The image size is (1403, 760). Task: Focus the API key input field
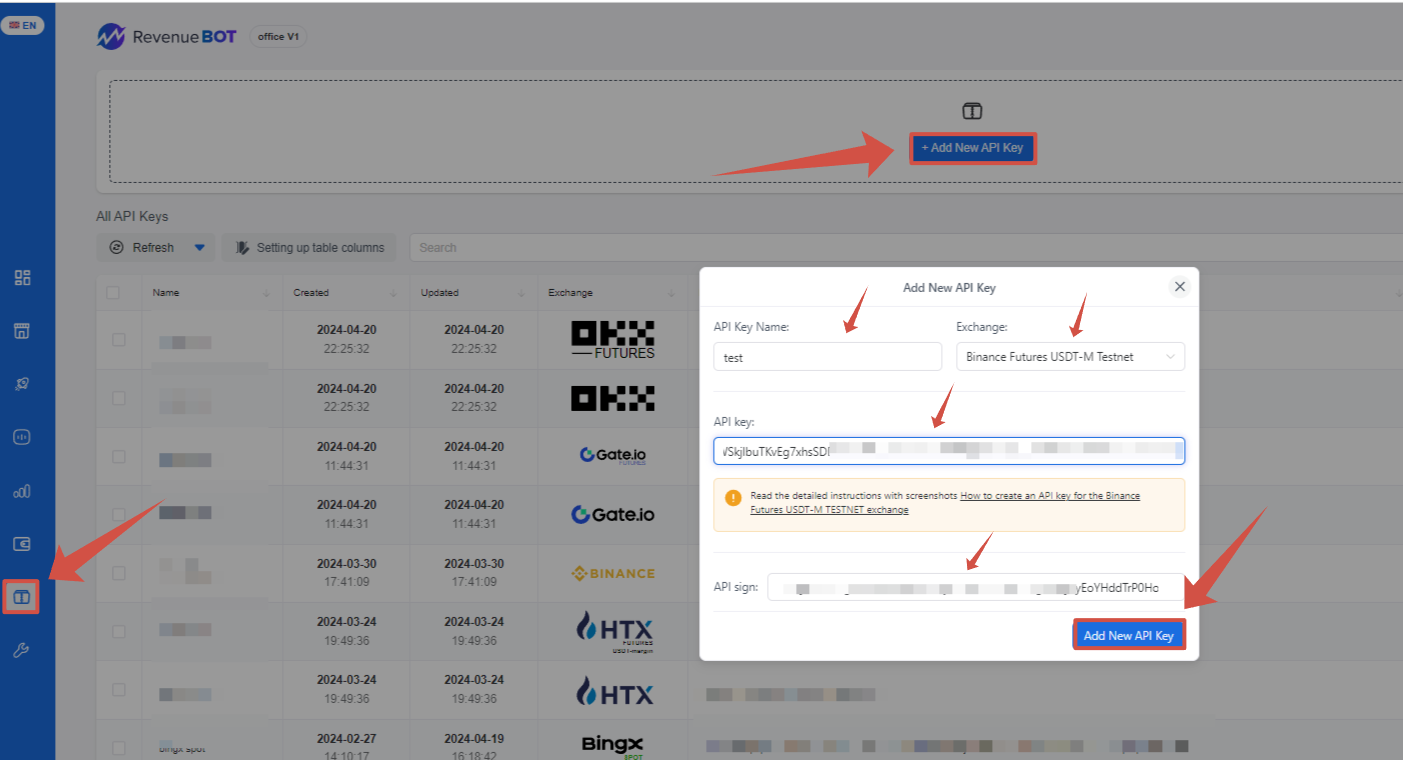(949, 451)
